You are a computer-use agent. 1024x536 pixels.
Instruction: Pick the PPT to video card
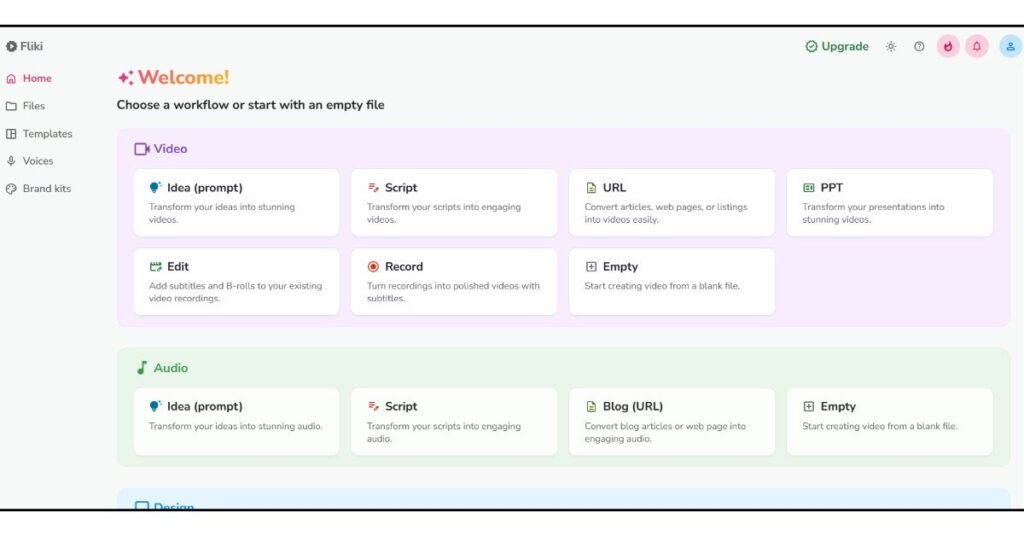(x=890, y=202)
